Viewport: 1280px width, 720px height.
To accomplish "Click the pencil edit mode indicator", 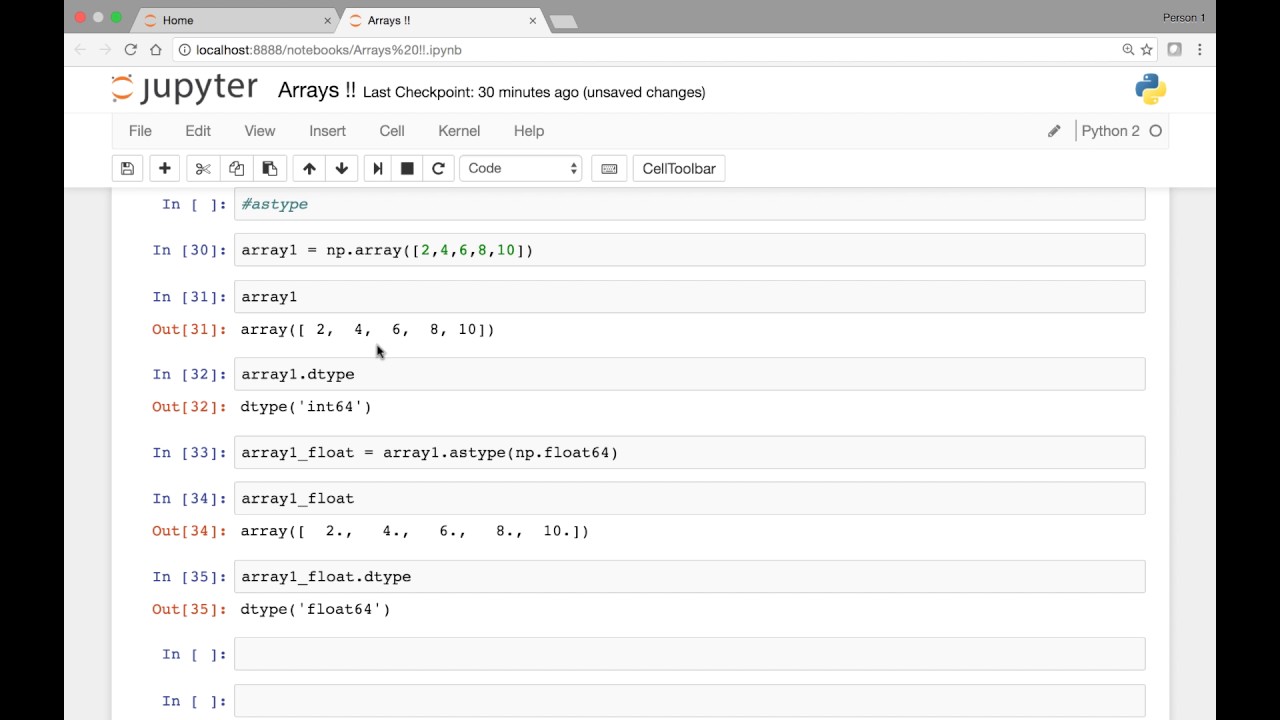I will (x=1054, y=131).
